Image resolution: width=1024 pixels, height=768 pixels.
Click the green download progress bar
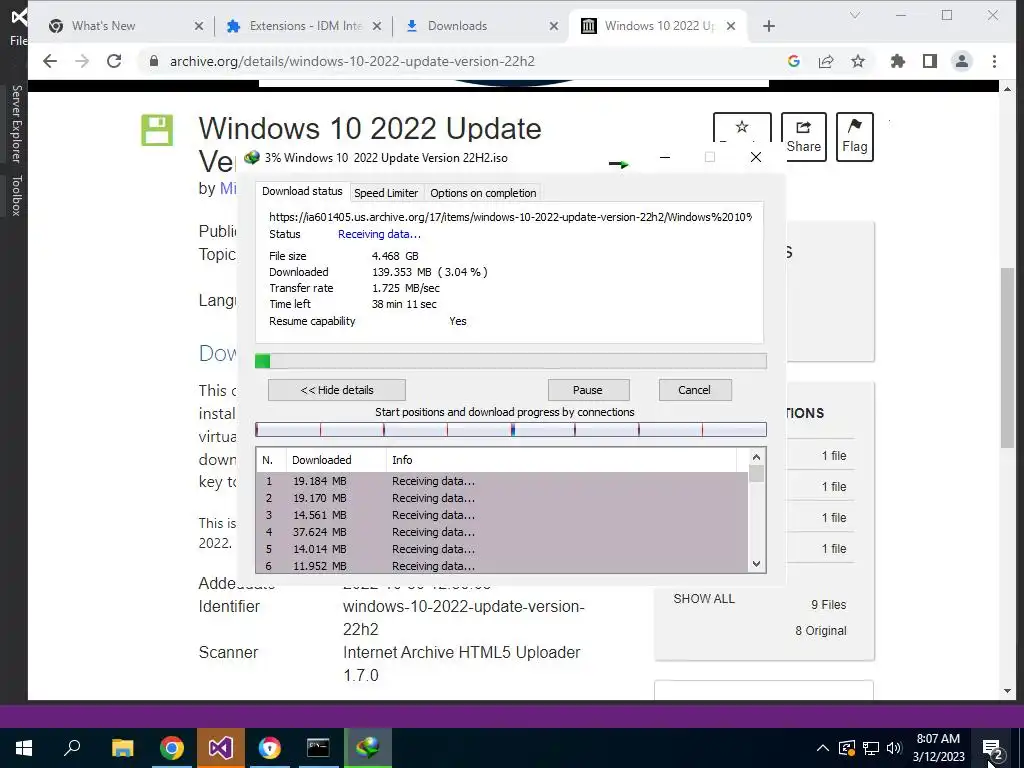(x=511, y=361)
